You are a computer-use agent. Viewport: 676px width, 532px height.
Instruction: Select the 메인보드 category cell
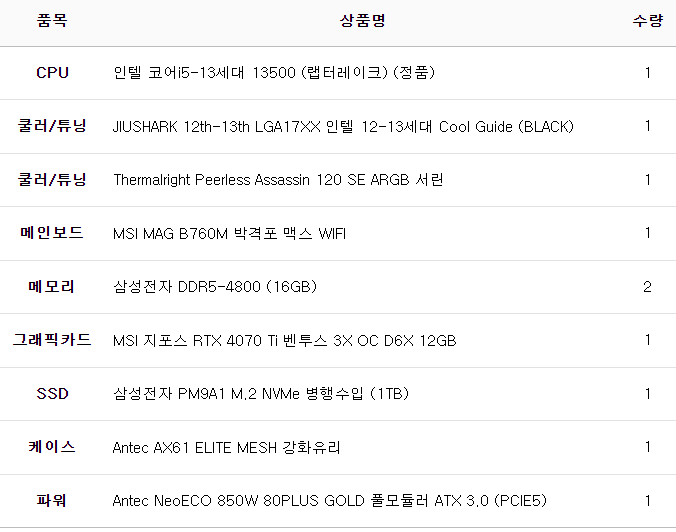coord(52,234)
